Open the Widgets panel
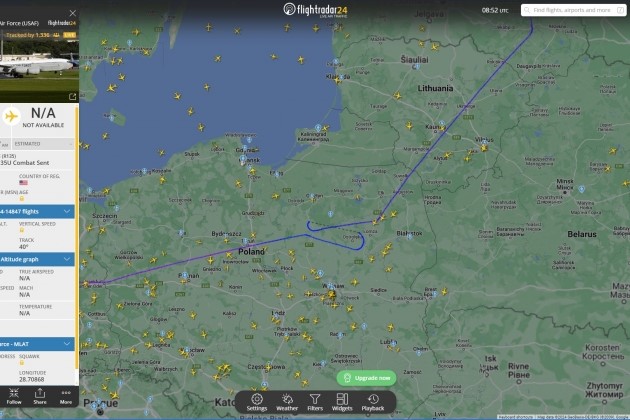This screenshot has width=630, height=420. point(342,402)
